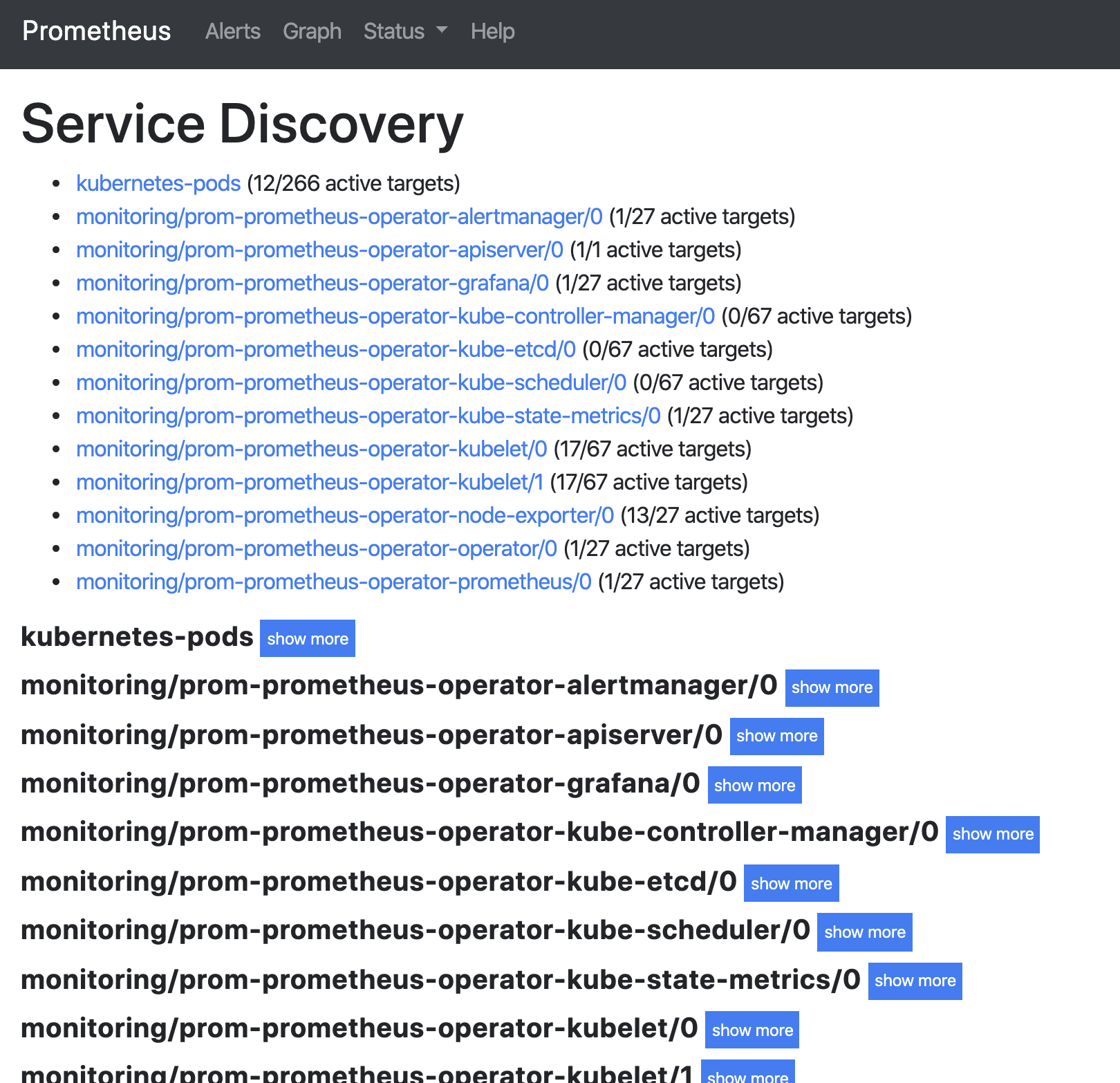Open kube-state-metrics/0 link in the list
This screenshot has width=1120, height=1083.
[x=368, y=416]
